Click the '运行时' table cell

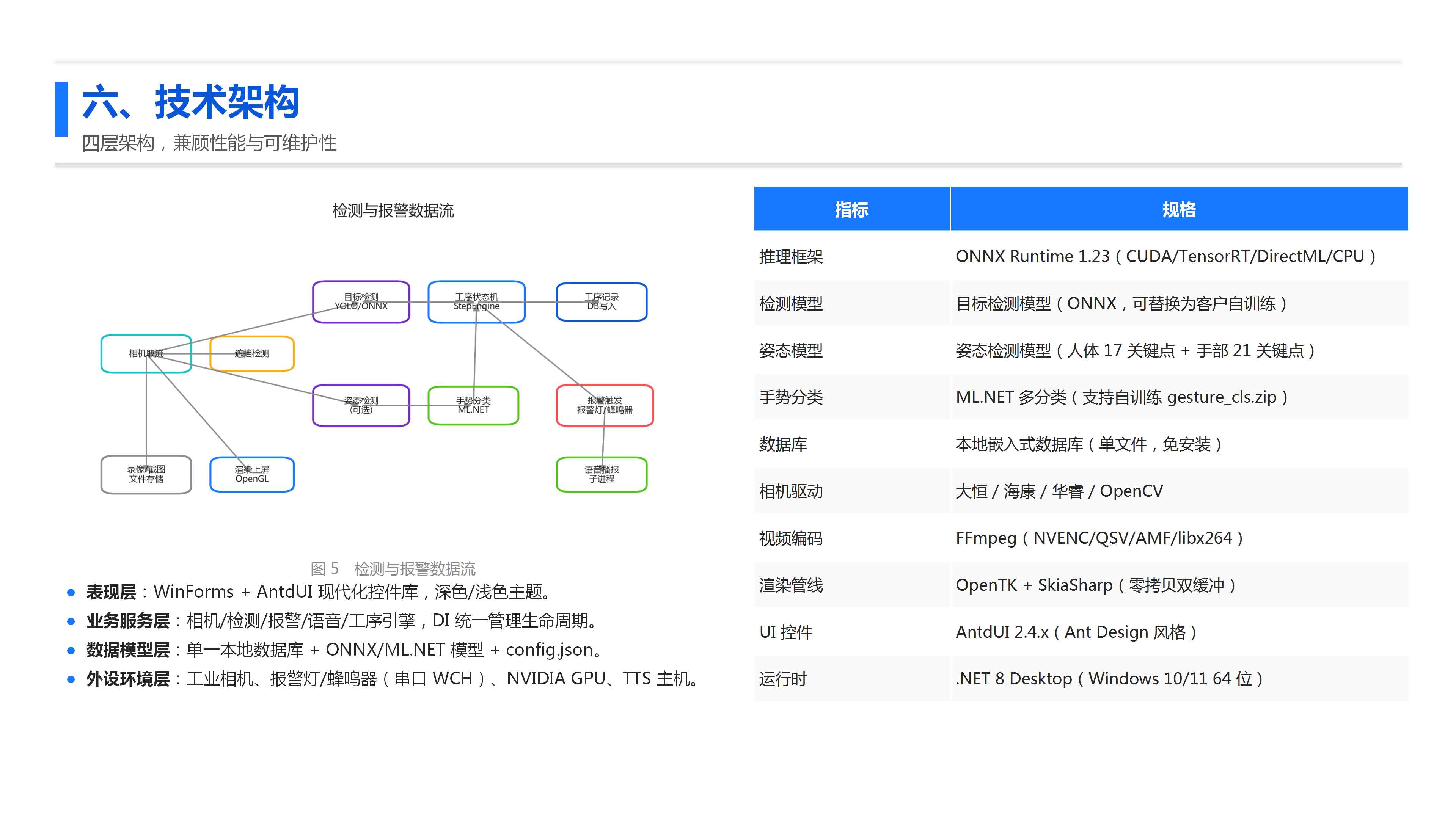coord(852,679)
